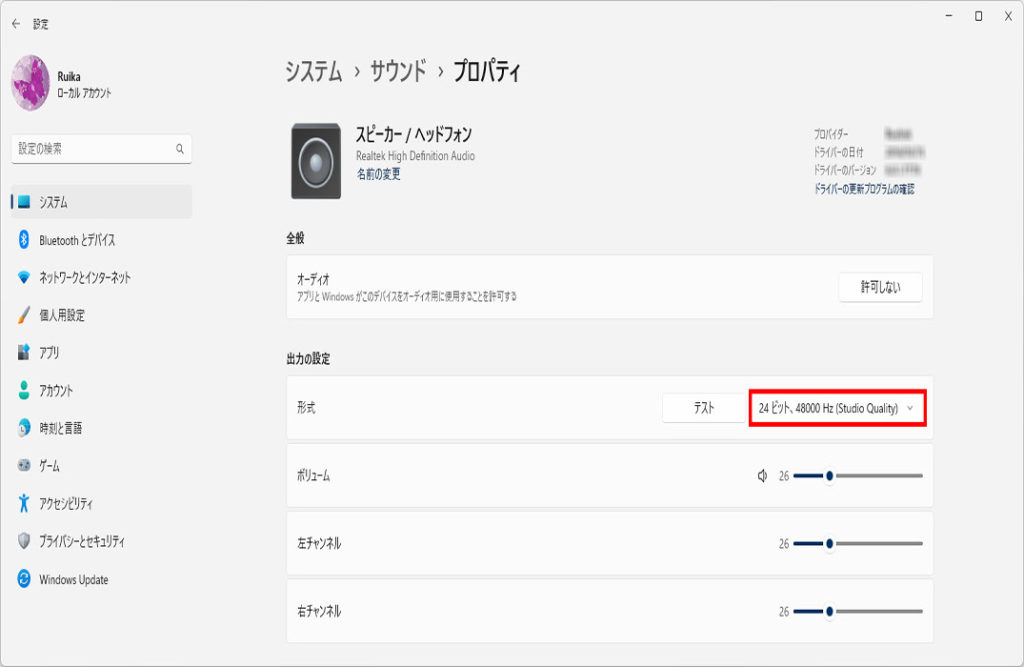This screenshot has height=667, width=1024.
Task: Click the 個人用設定 paintbrush icon
Action: coord(24,315)
